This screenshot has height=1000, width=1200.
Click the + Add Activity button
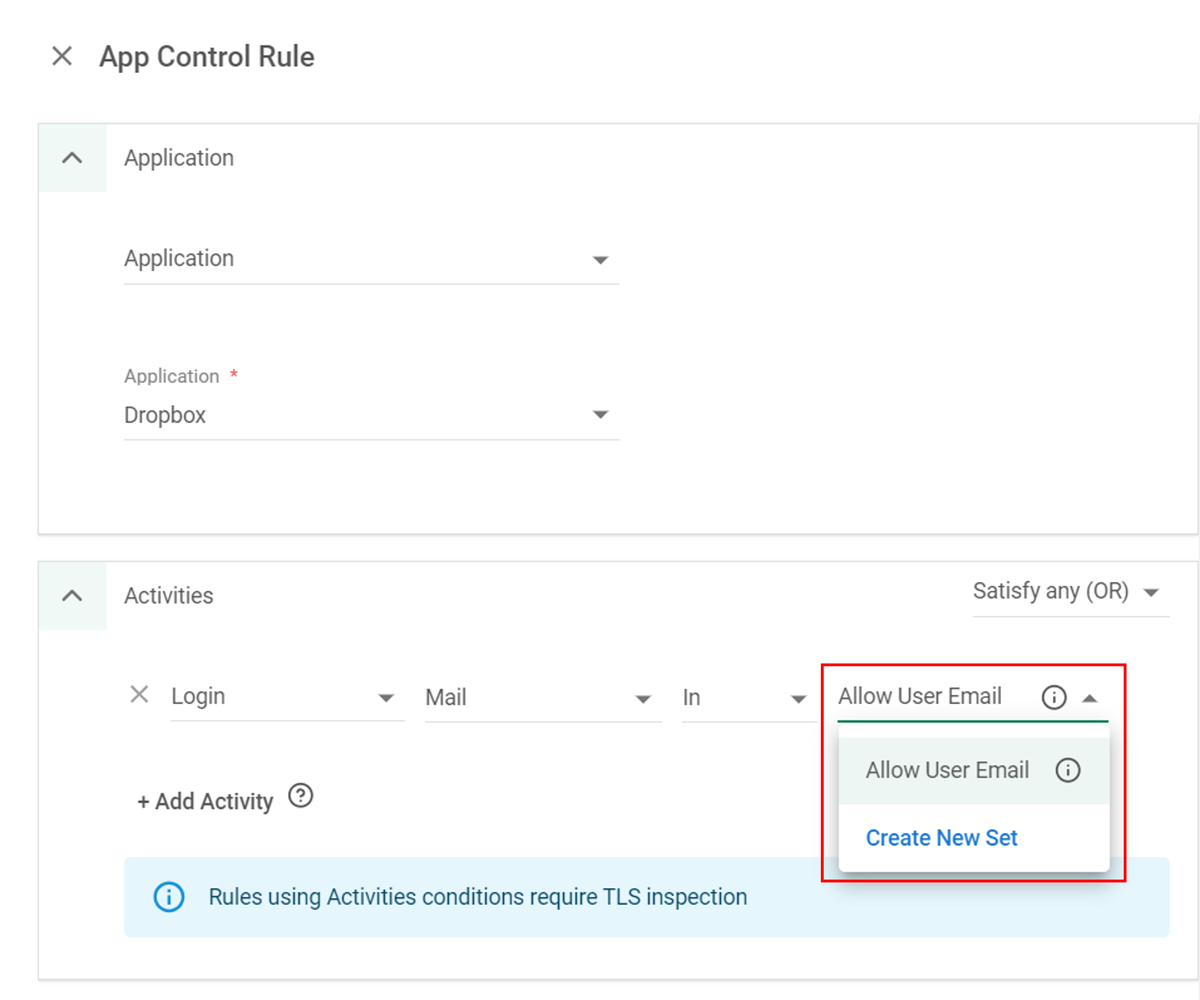click(205, 801)
